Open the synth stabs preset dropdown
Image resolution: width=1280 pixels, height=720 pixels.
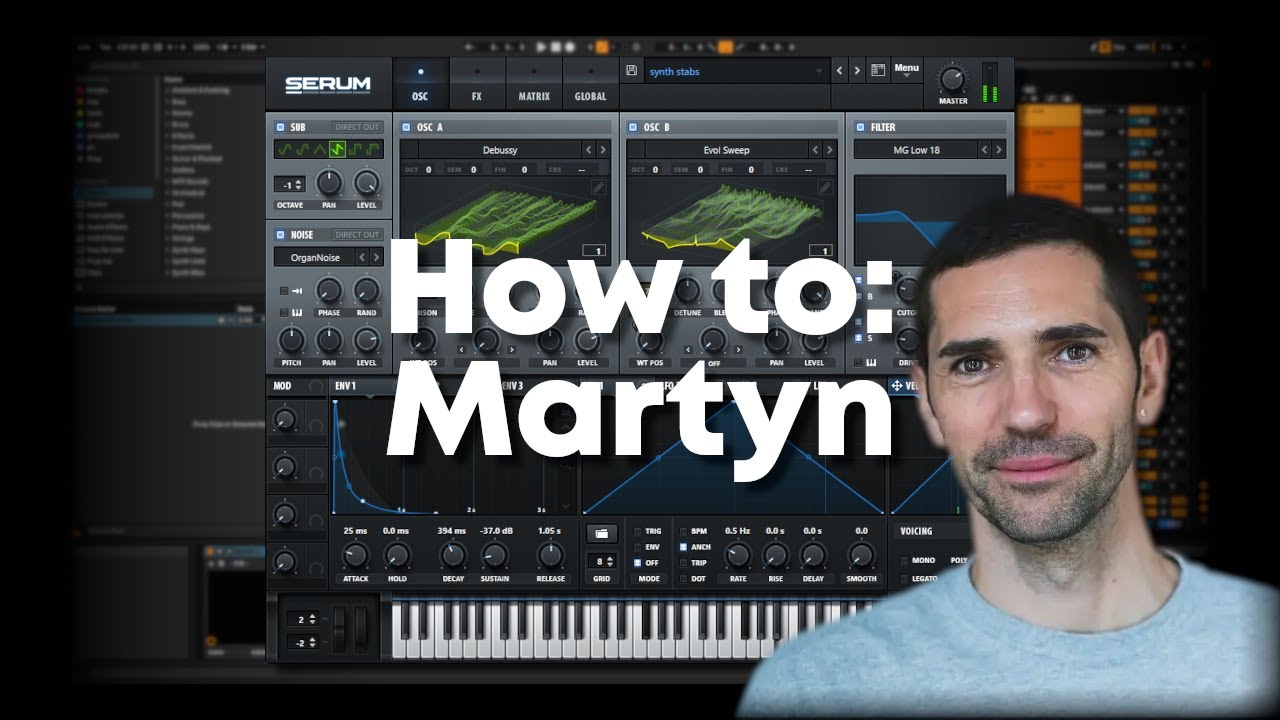(x=735, y=71)
